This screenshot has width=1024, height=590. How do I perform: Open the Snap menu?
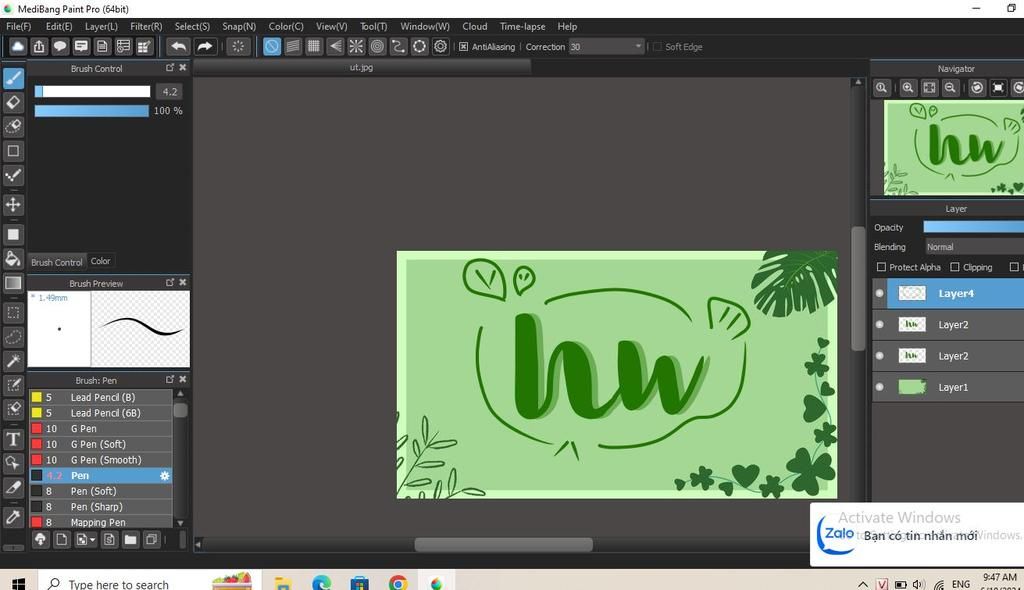coord(239,27)
